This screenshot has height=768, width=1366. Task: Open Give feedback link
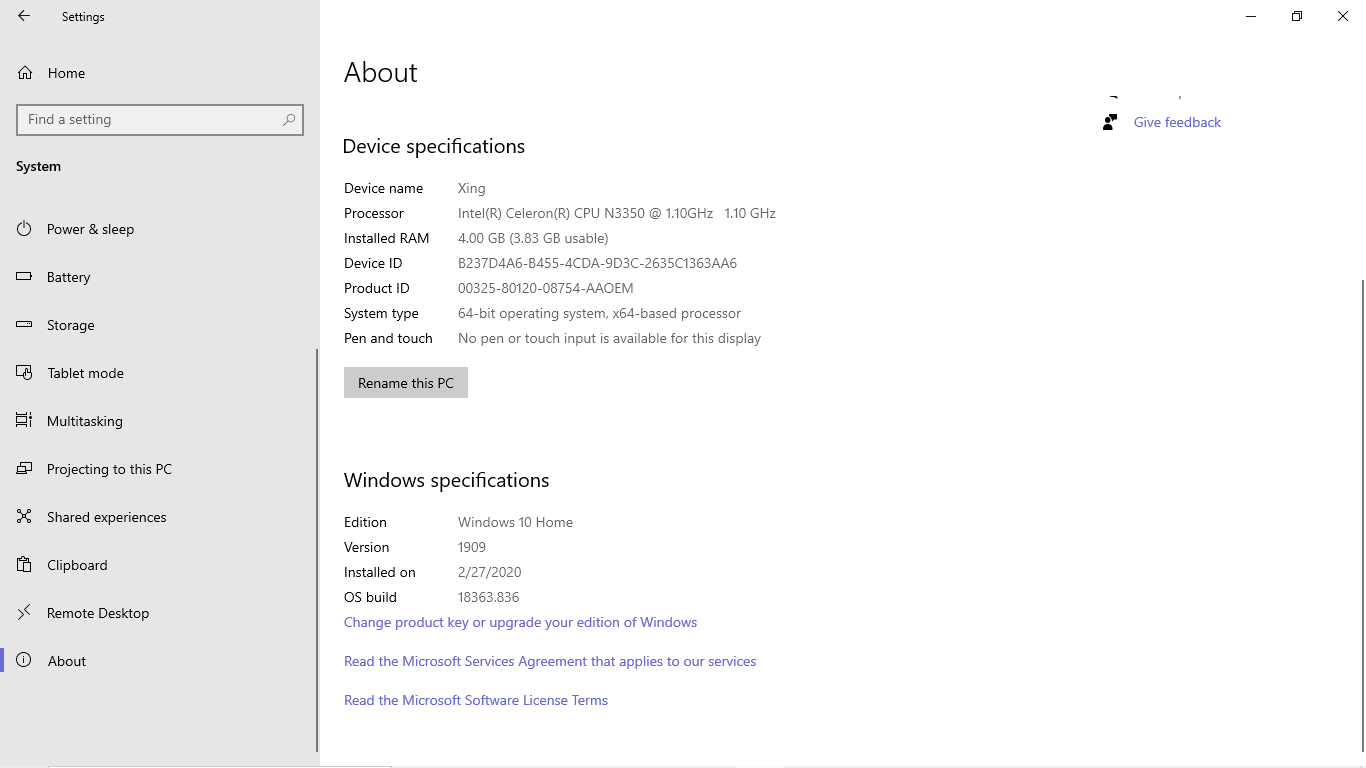pyautogui.click(x=1177, y=122)
